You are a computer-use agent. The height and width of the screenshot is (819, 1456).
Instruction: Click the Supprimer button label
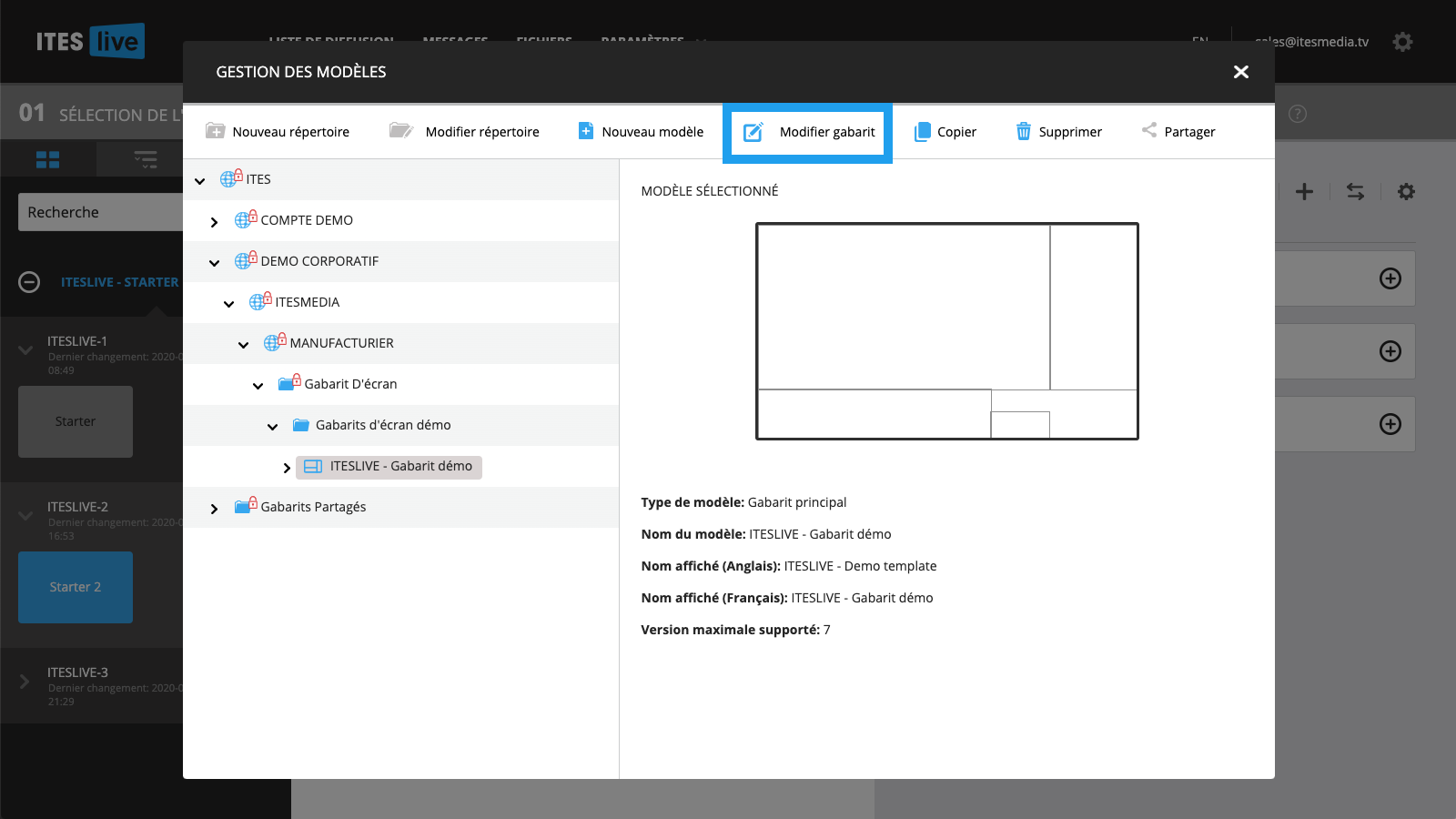[1070, 132]
